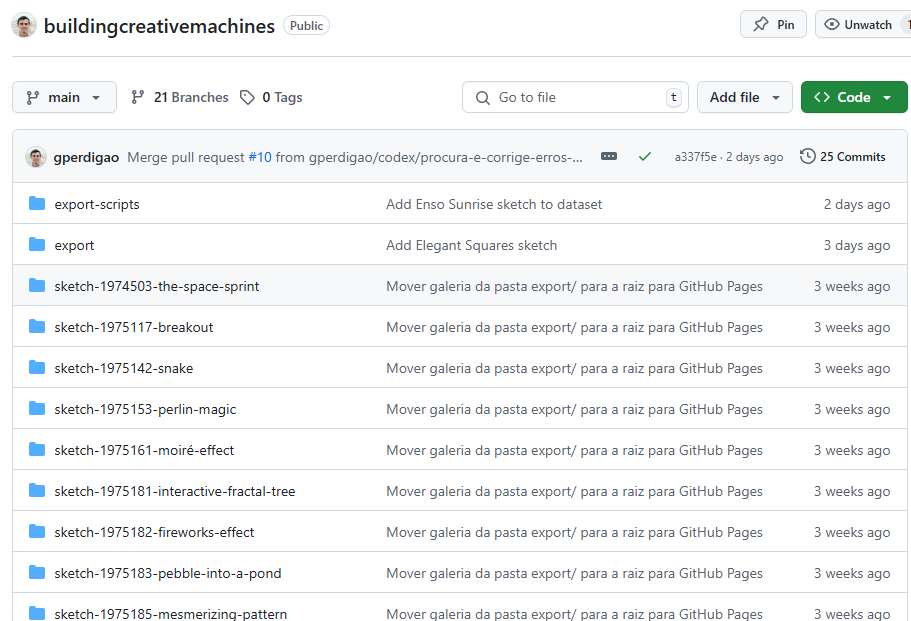This screenshot has height=621, width=911.
Task: Open the main branch dropdown
Action: tap(64, 97)
